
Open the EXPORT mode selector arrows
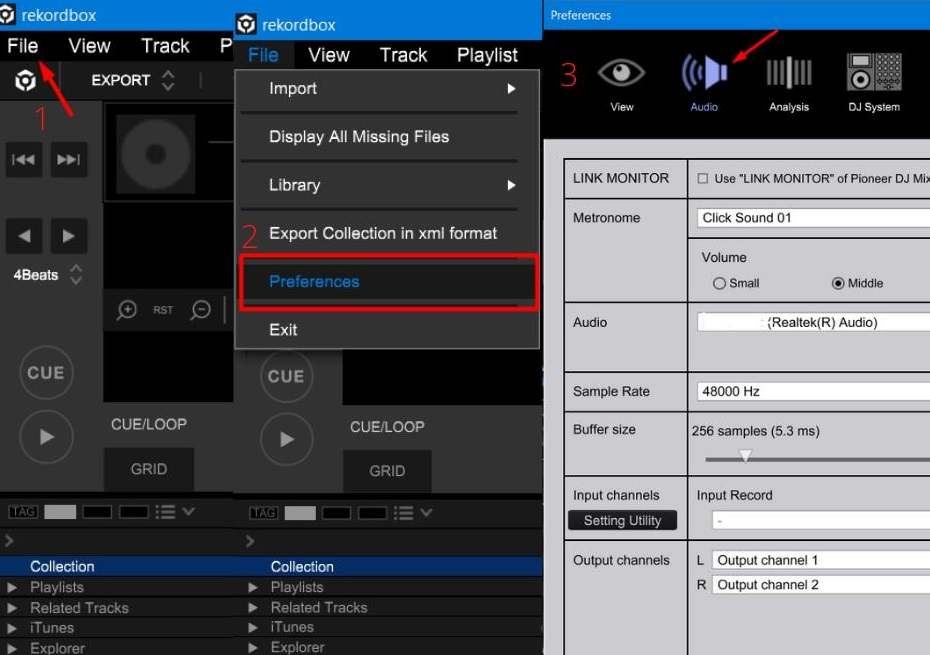pyautogui.click(x=168, y=80)
